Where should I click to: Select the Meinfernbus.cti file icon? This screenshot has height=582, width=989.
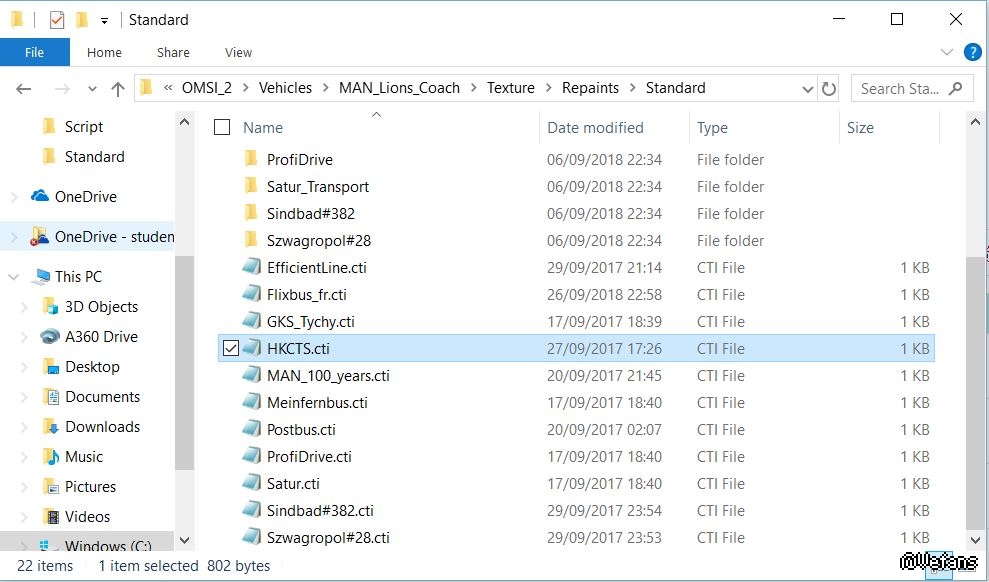(252, 402)
